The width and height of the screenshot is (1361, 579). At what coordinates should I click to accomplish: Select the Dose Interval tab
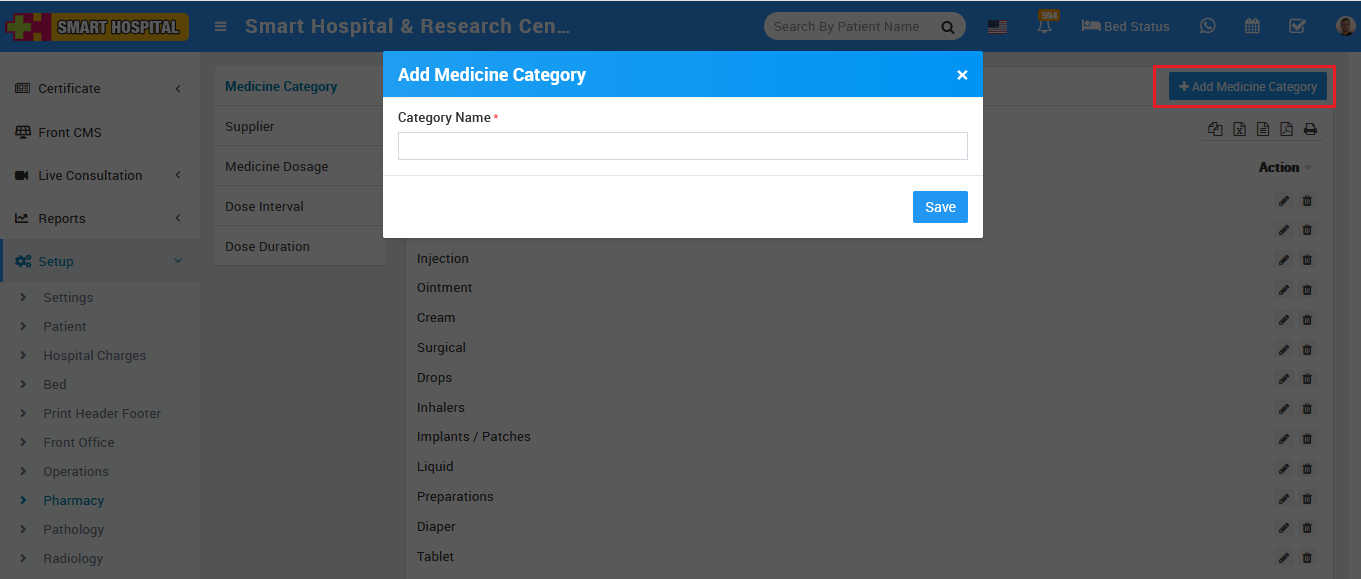tap(264, 207)
